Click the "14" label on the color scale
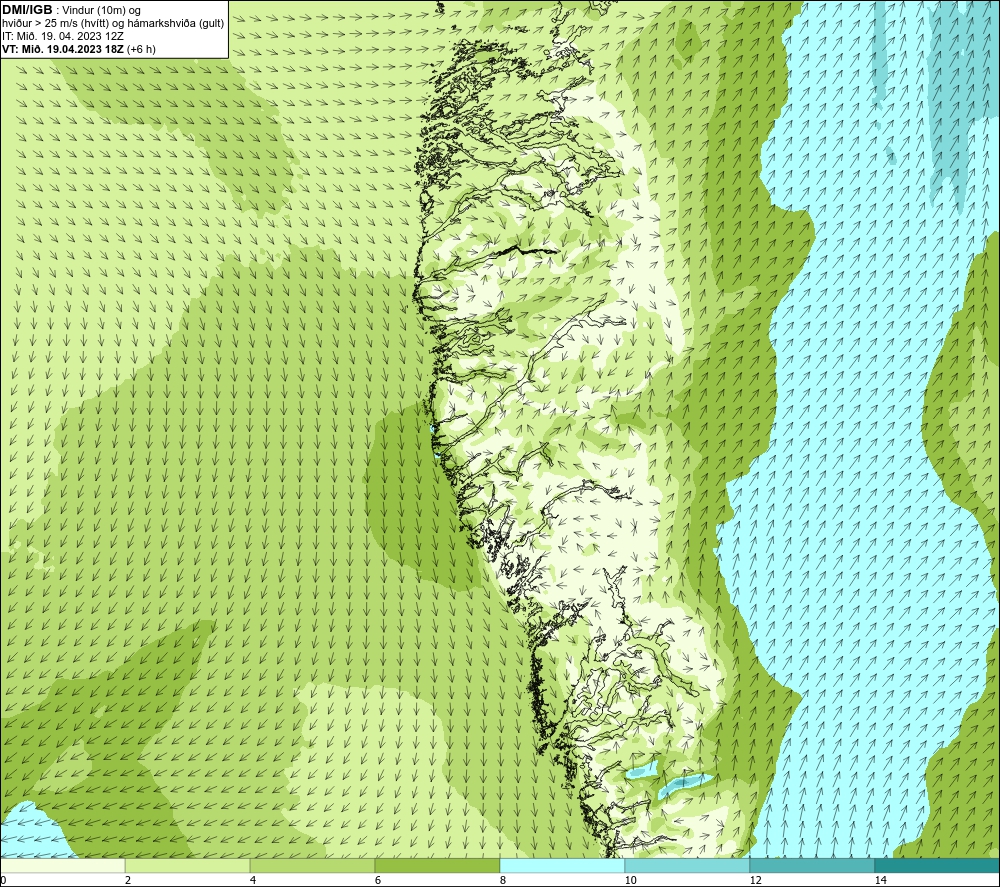This screenshot has height=887, width=1000. point(881,880)
